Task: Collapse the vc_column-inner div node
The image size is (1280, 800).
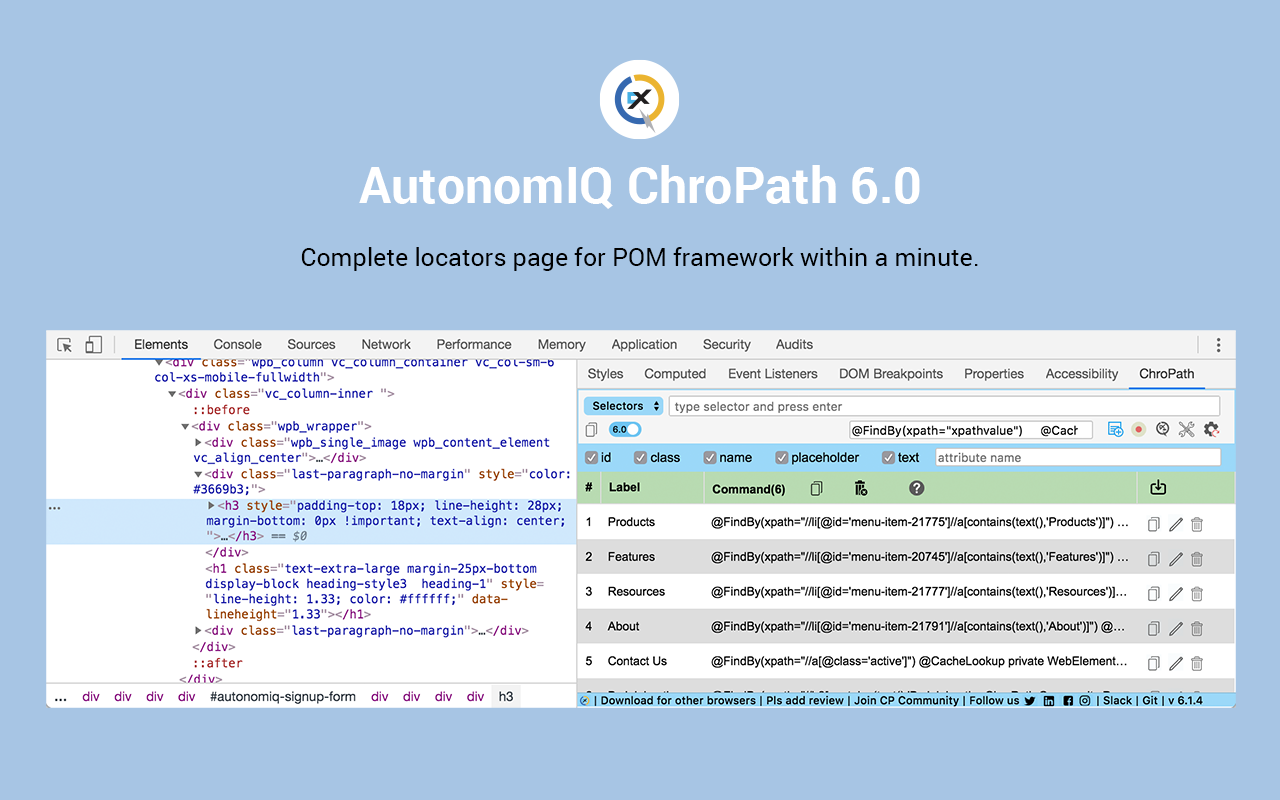Action: (x=172, y=394)
